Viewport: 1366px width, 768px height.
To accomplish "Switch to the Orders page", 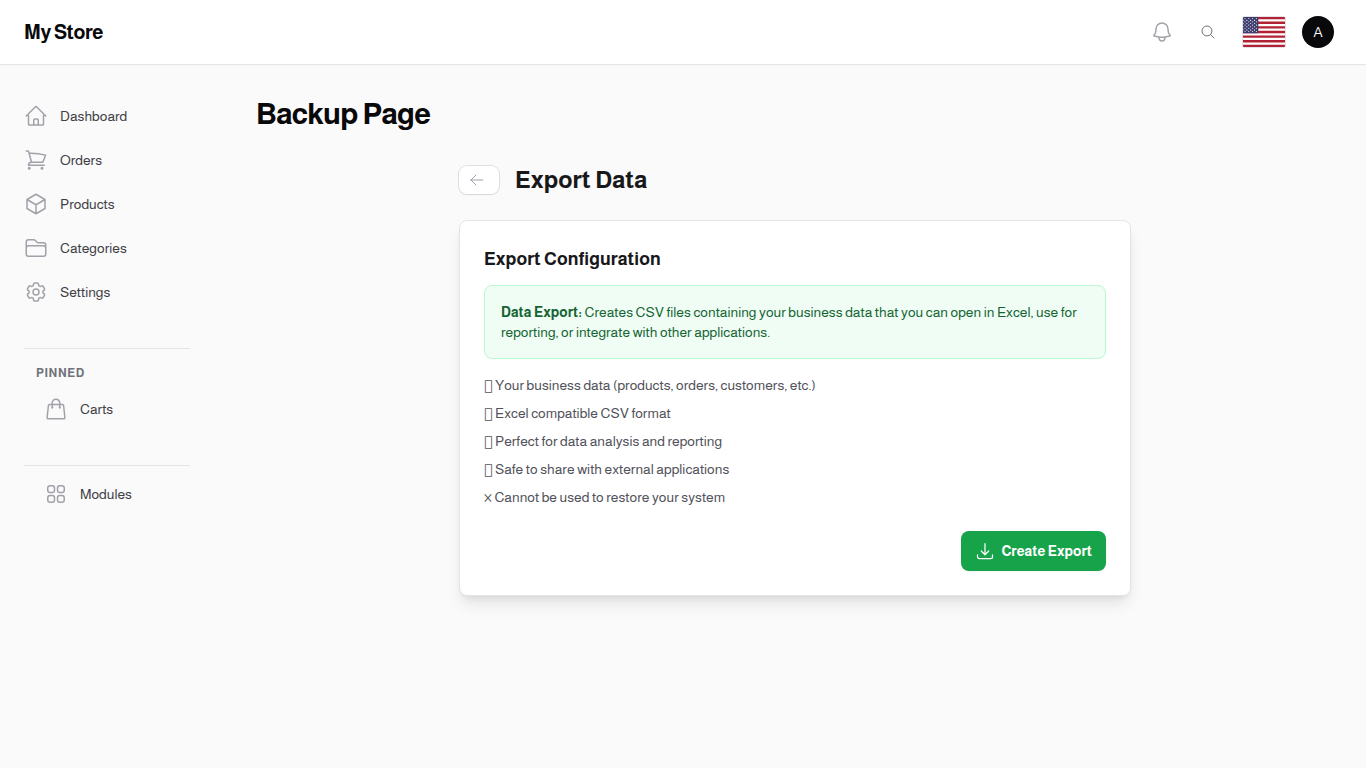I will (80, 160).
